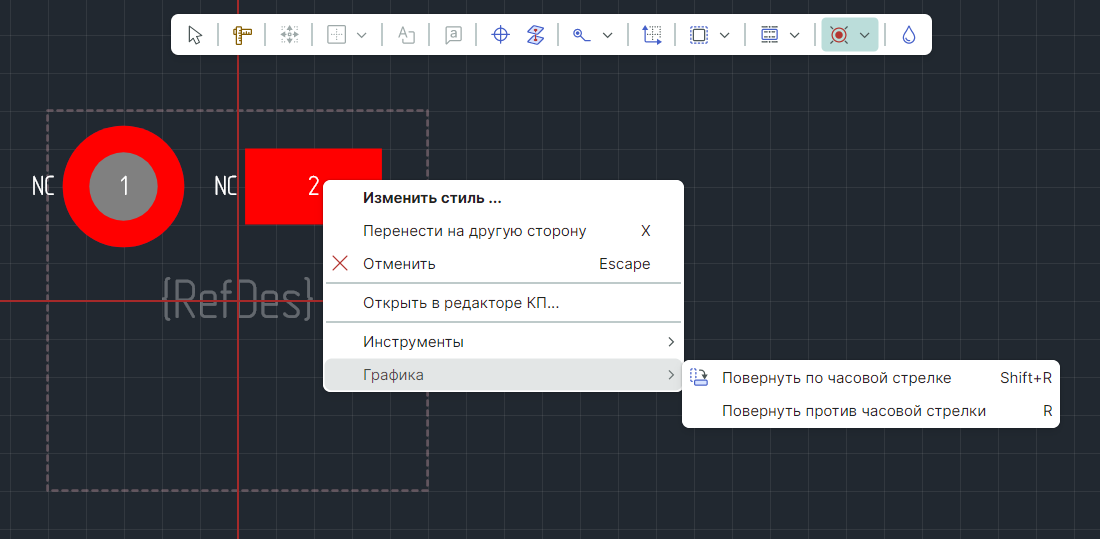The image size is (1100, 539).
Task: Select the arrow pointer tool
Action: click(195, 34)
